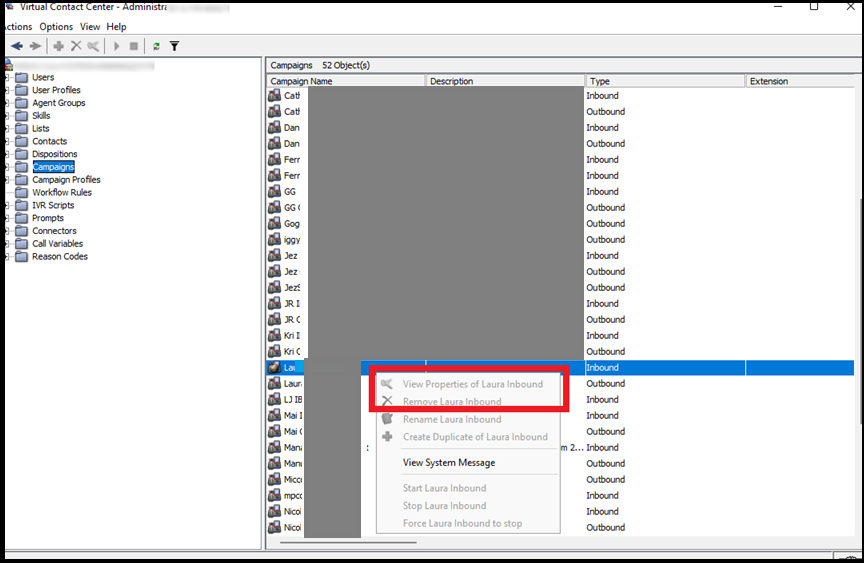Click the Back arrow toolbar icon
Screen dimensions: 864x563
click(x=17, y=46)
